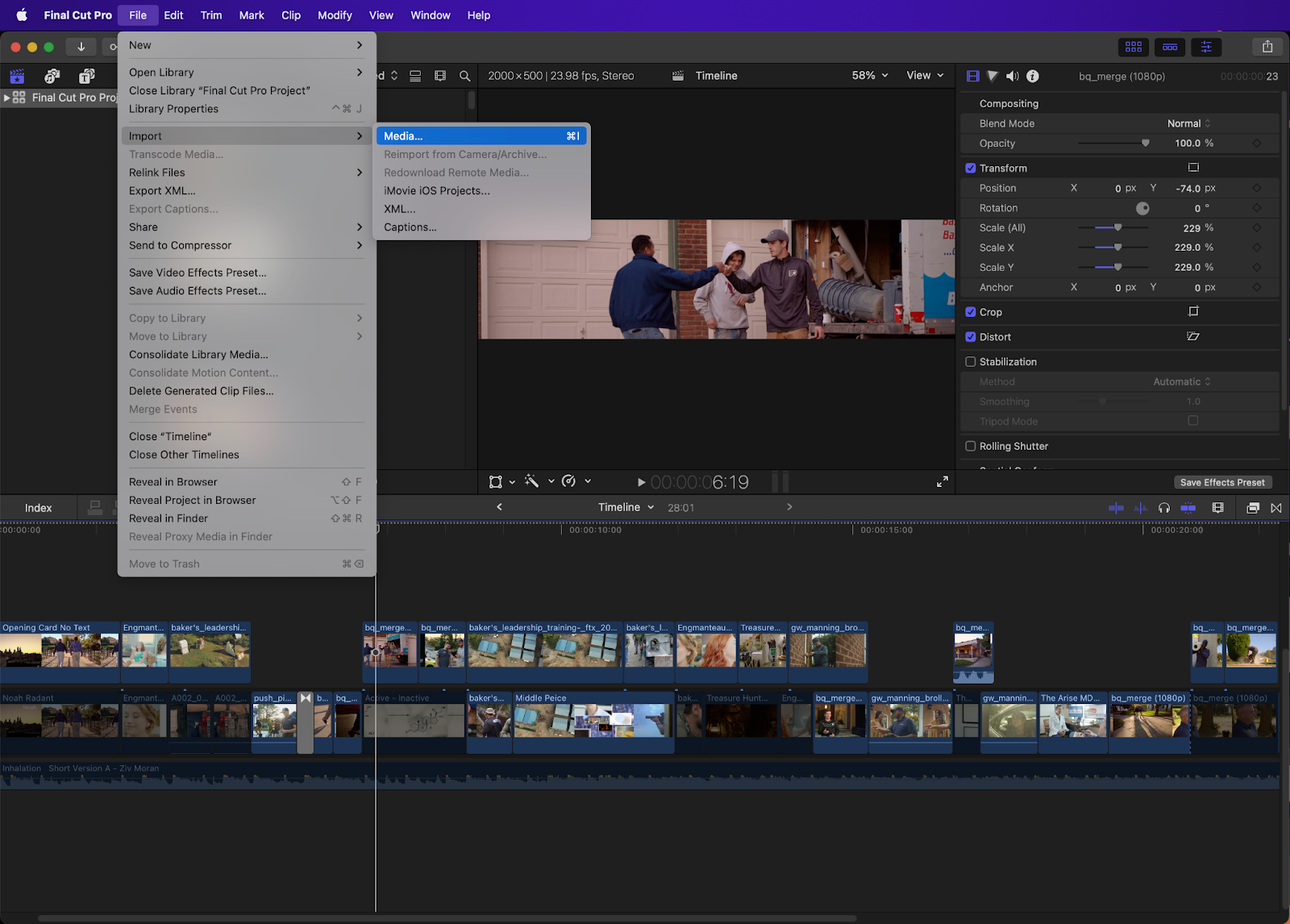Open clip appearance filmstrip icon in timeline
This screenshot has height=924, width=1290.
[x=1218, y=508]
